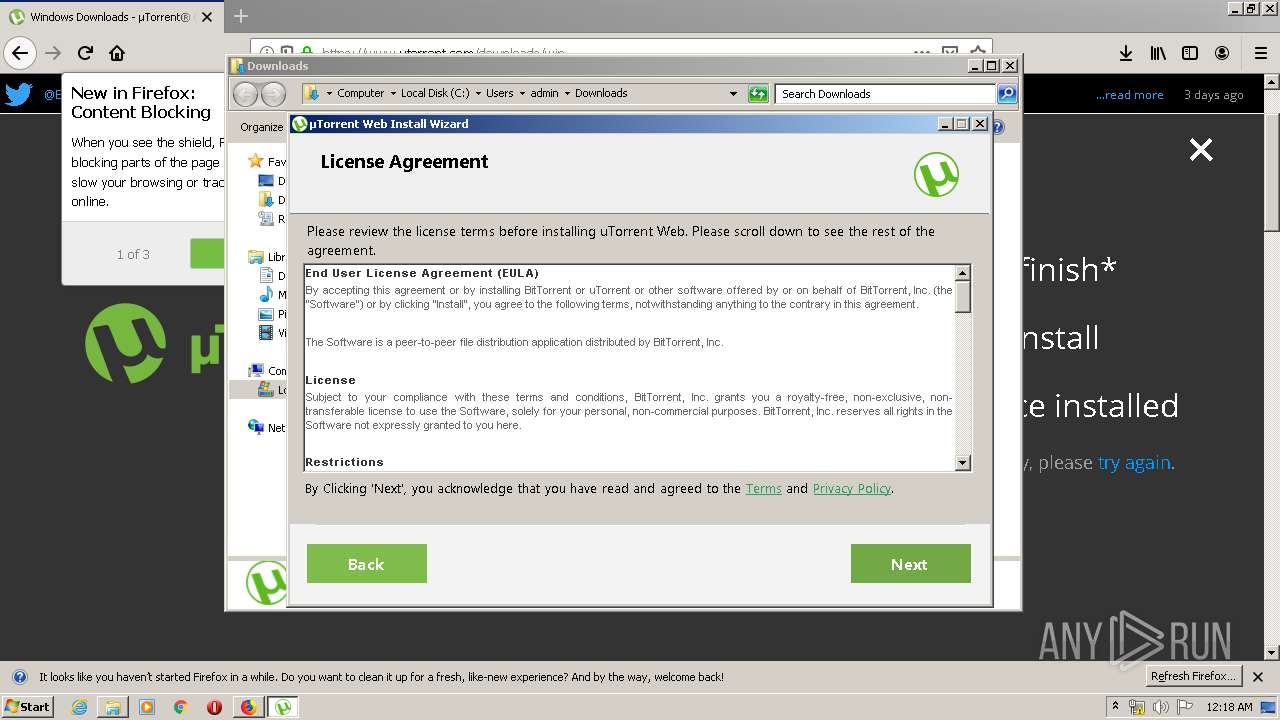The image size is (1280, 720).
Task: Open Firefox account icon
Action: tap(1222, 53)
